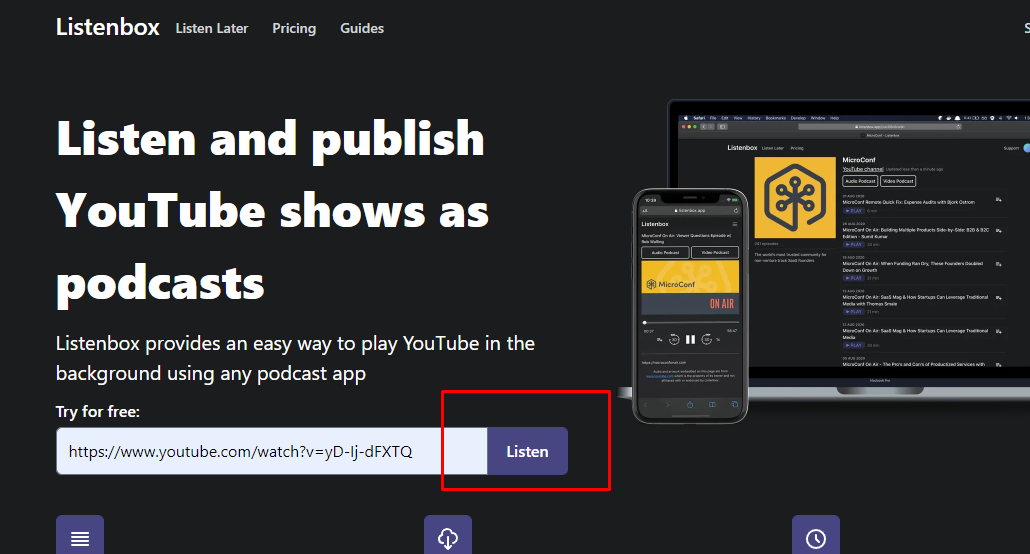1030x554 pixels.
Task: Click the cloud download feature icon
Action: pos(448,535)
